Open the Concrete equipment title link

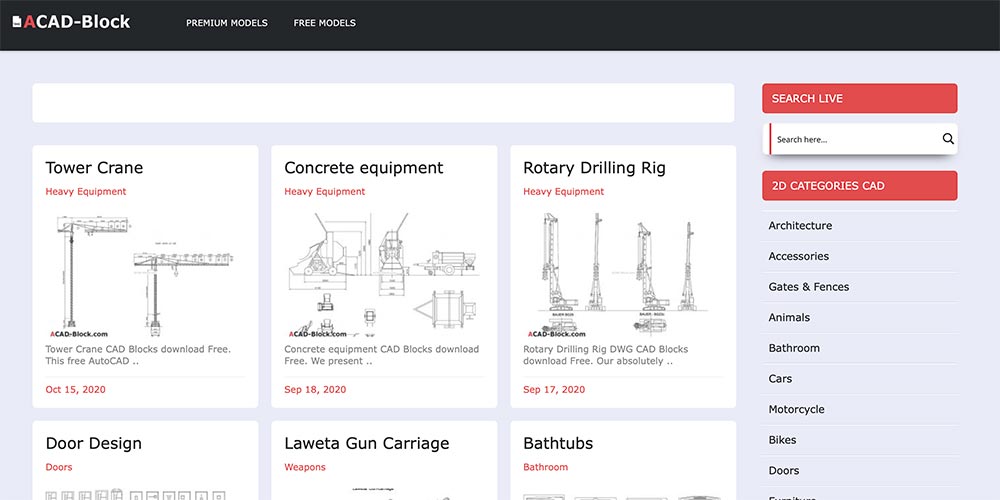pyautogui.click(x=364, y=168)
